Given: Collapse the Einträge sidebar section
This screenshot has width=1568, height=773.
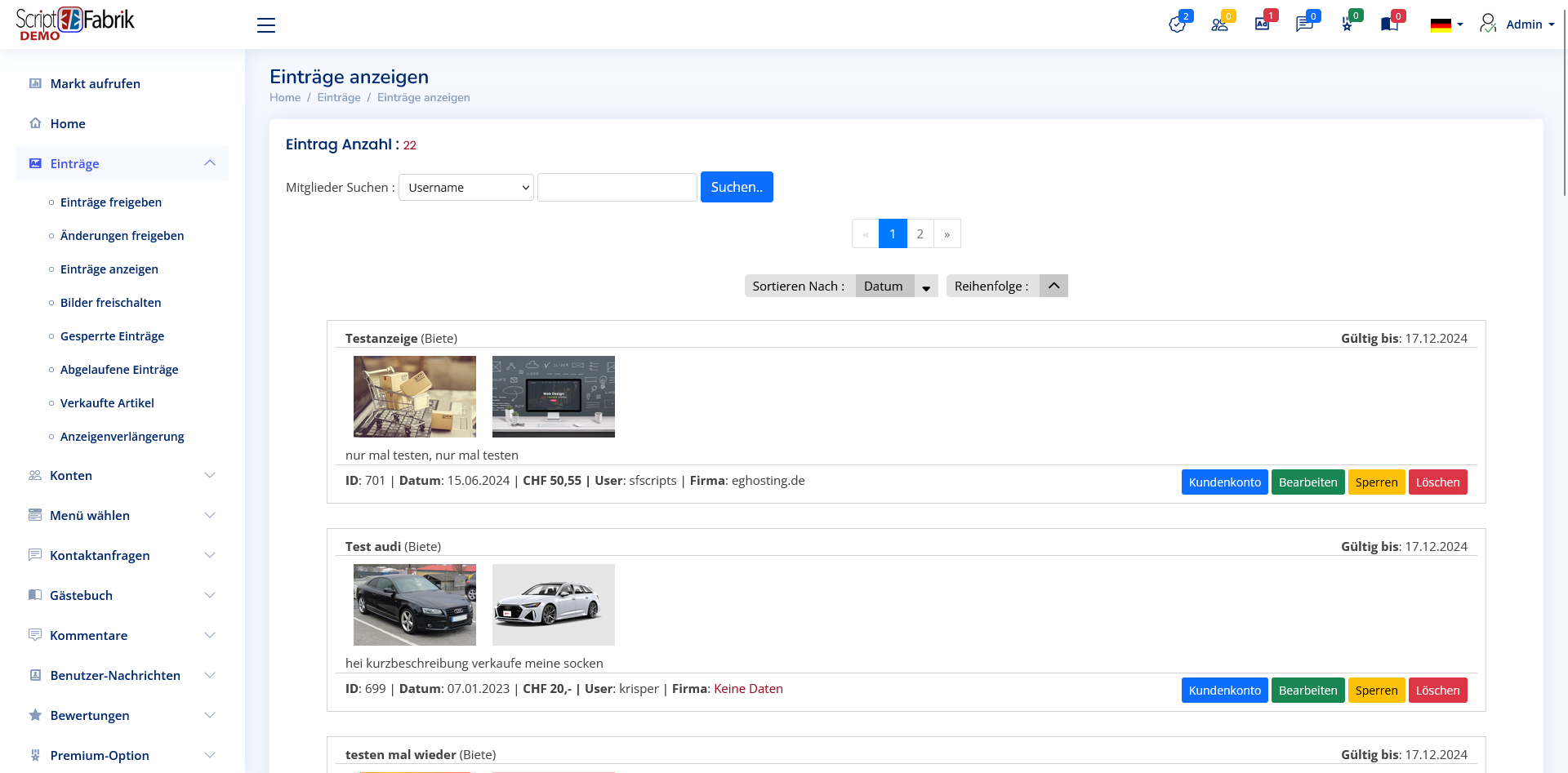Looking at the screenshot, I should (210, 163).
